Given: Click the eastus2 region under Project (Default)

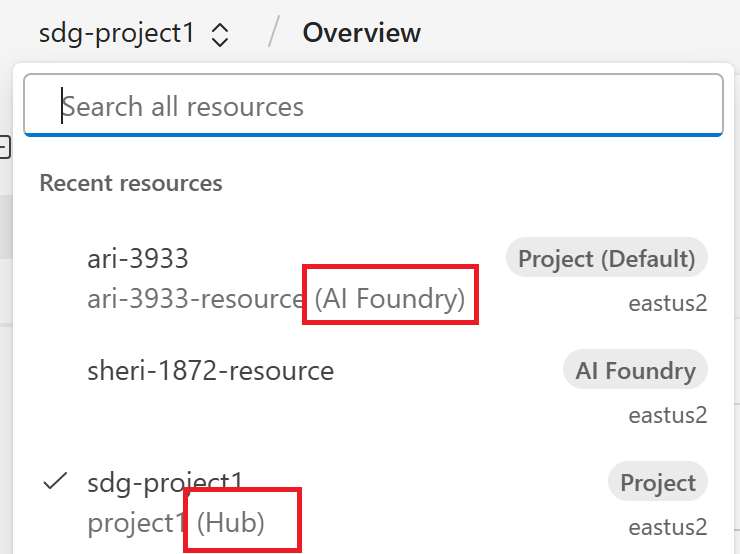Looking at the screenshot, I should pos(667,303).
